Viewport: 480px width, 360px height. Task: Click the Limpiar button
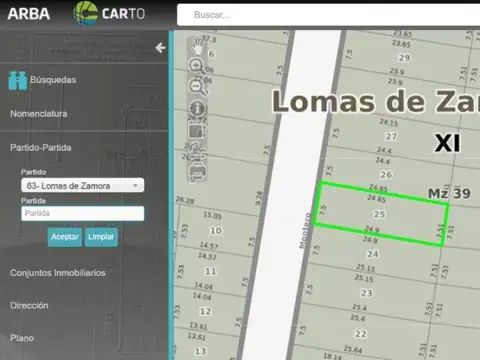click(x=101, y=237)
